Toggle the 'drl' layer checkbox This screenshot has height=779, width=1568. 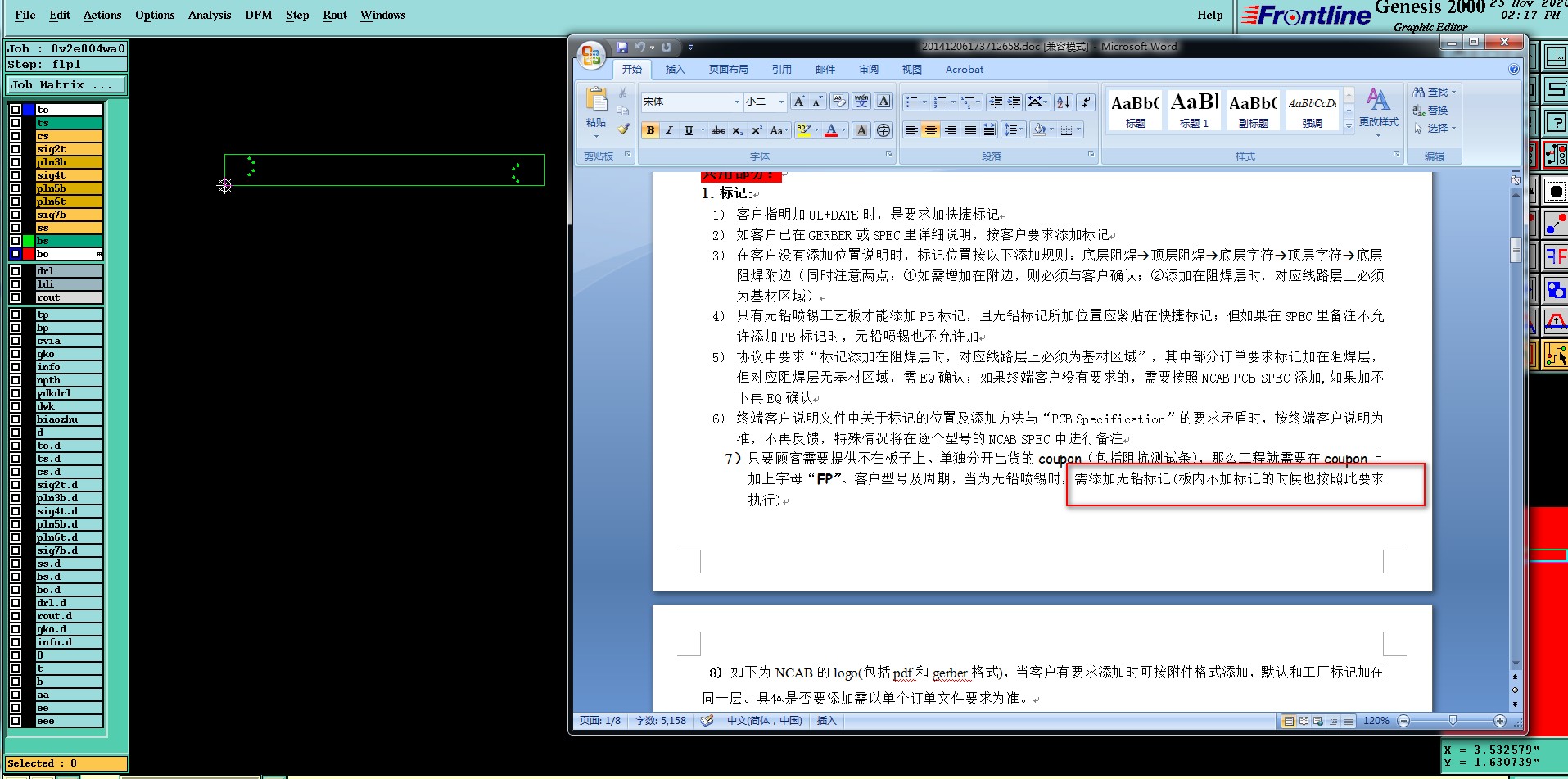(x=15, y=271)
